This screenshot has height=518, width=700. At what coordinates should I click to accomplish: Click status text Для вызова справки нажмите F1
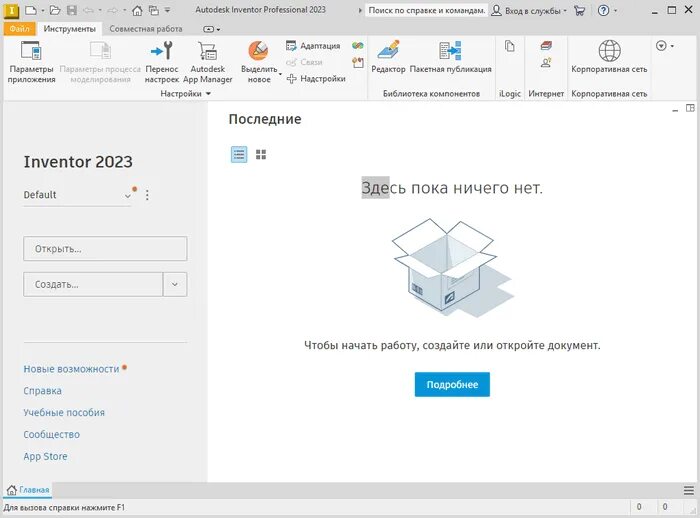(x=64, y=508)
